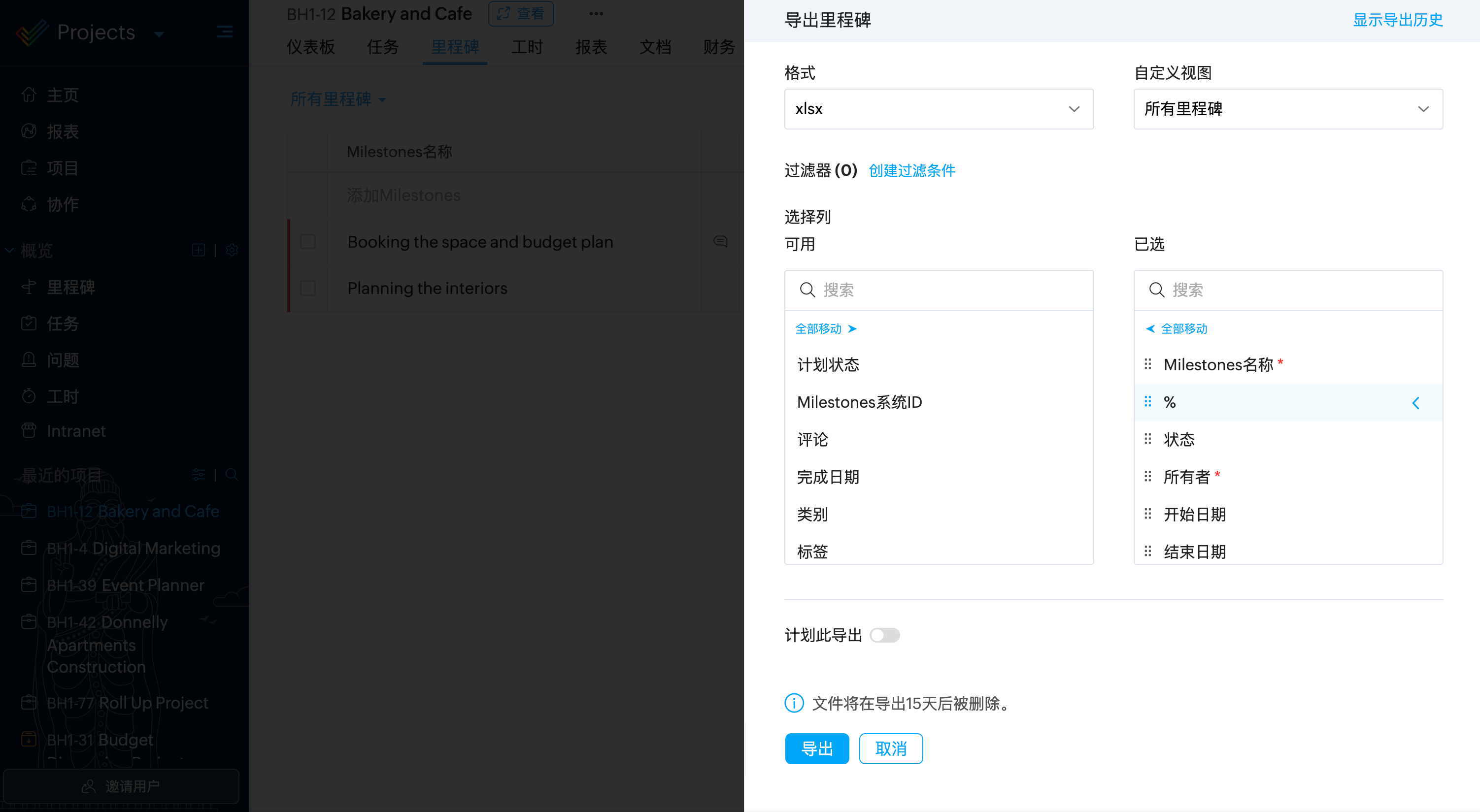Click comment icon on Booking milestone row
This screenshot has width=1480, height=812.
[720, 241]
